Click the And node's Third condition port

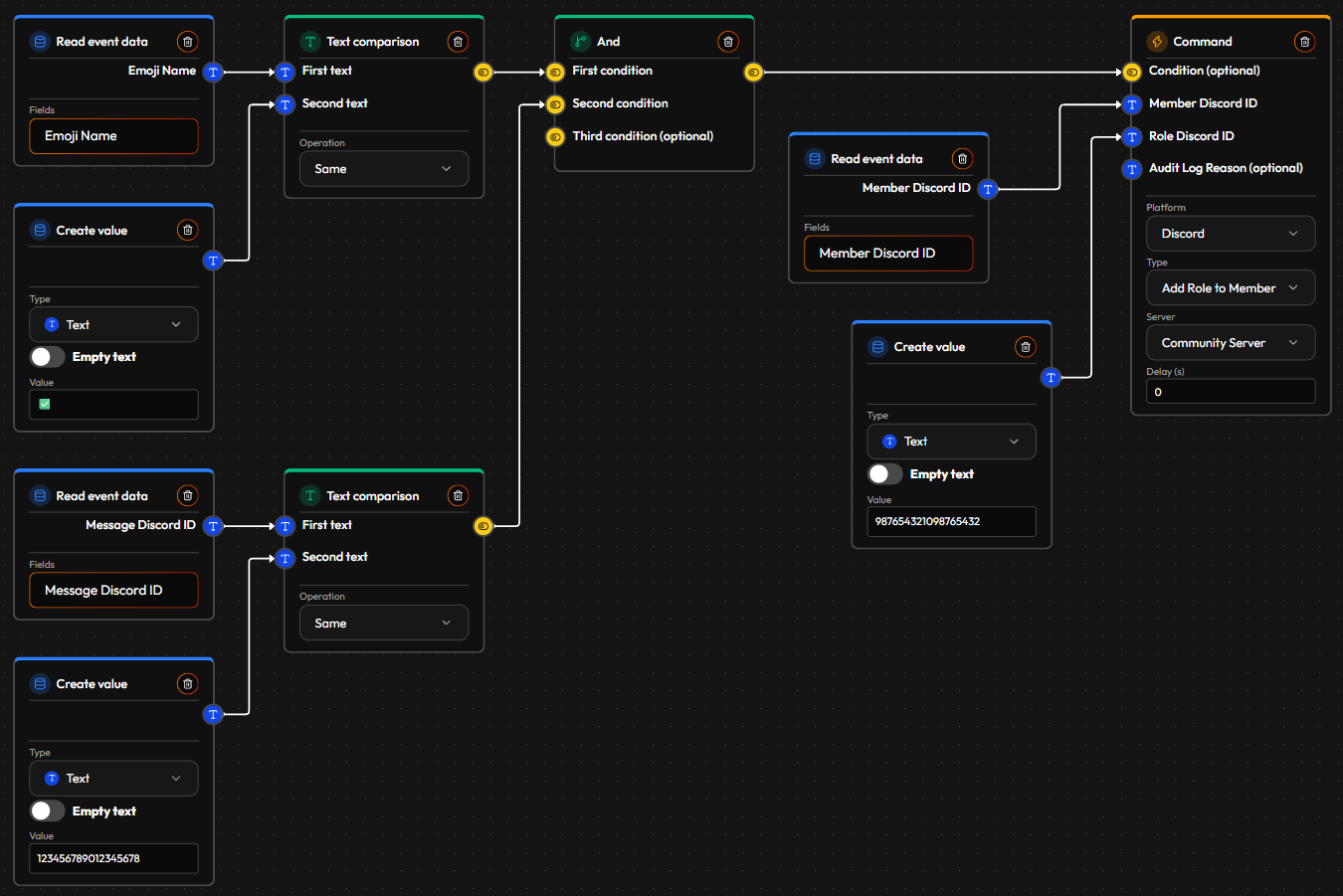click(x=555, y=136)
